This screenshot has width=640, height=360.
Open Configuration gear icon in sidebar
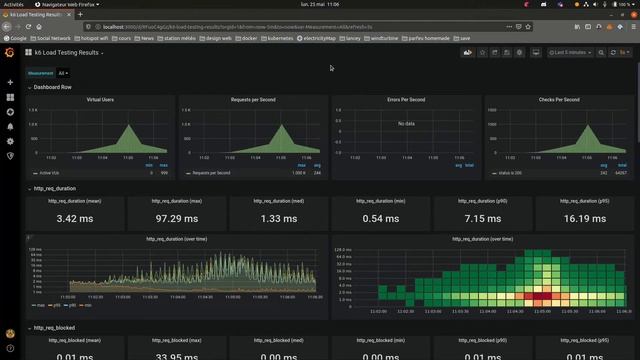click(x=10, y=141)
